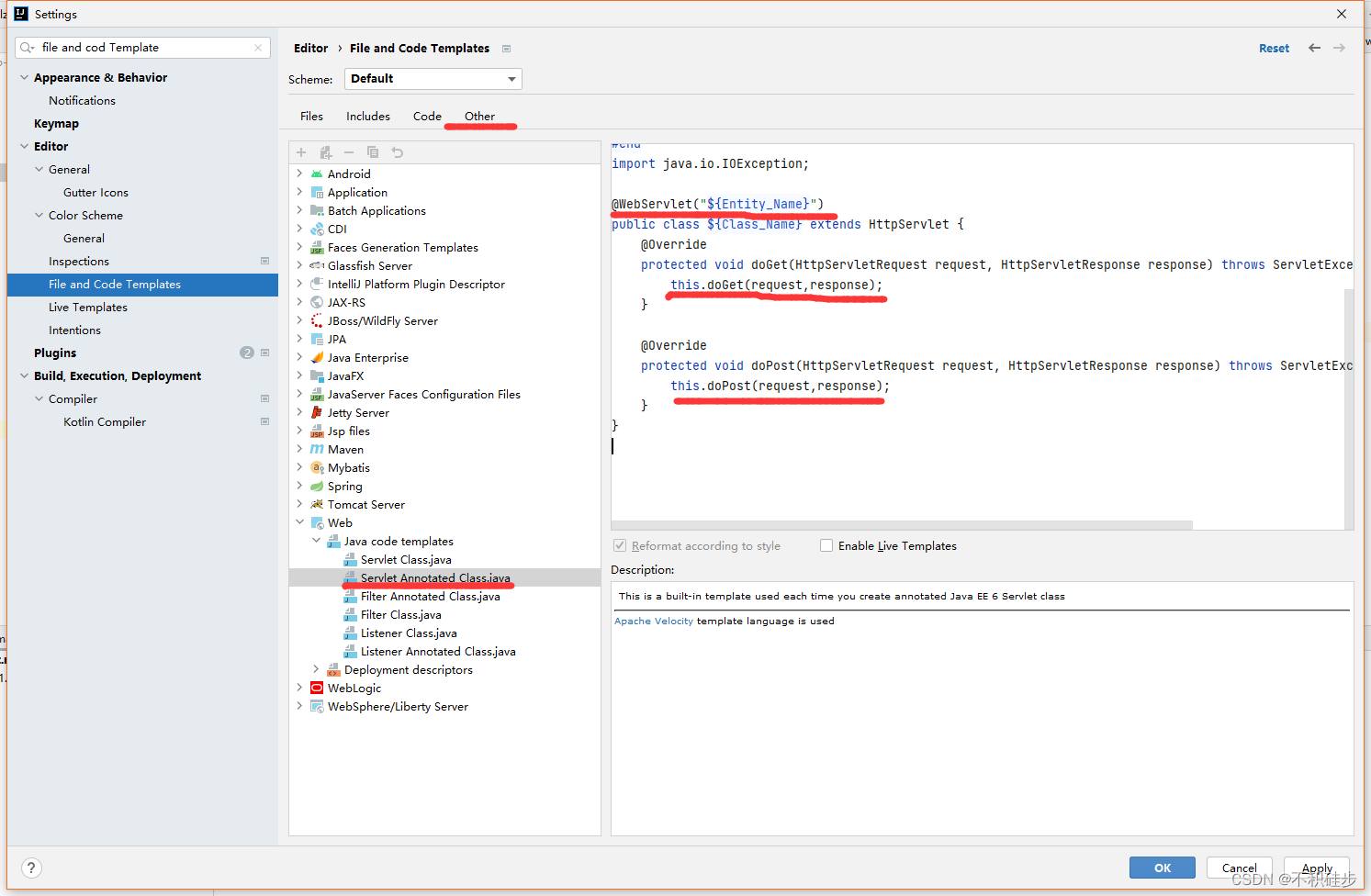Open Inspections settings page
Screen dimensions: 1371x896
pos(78,262)
